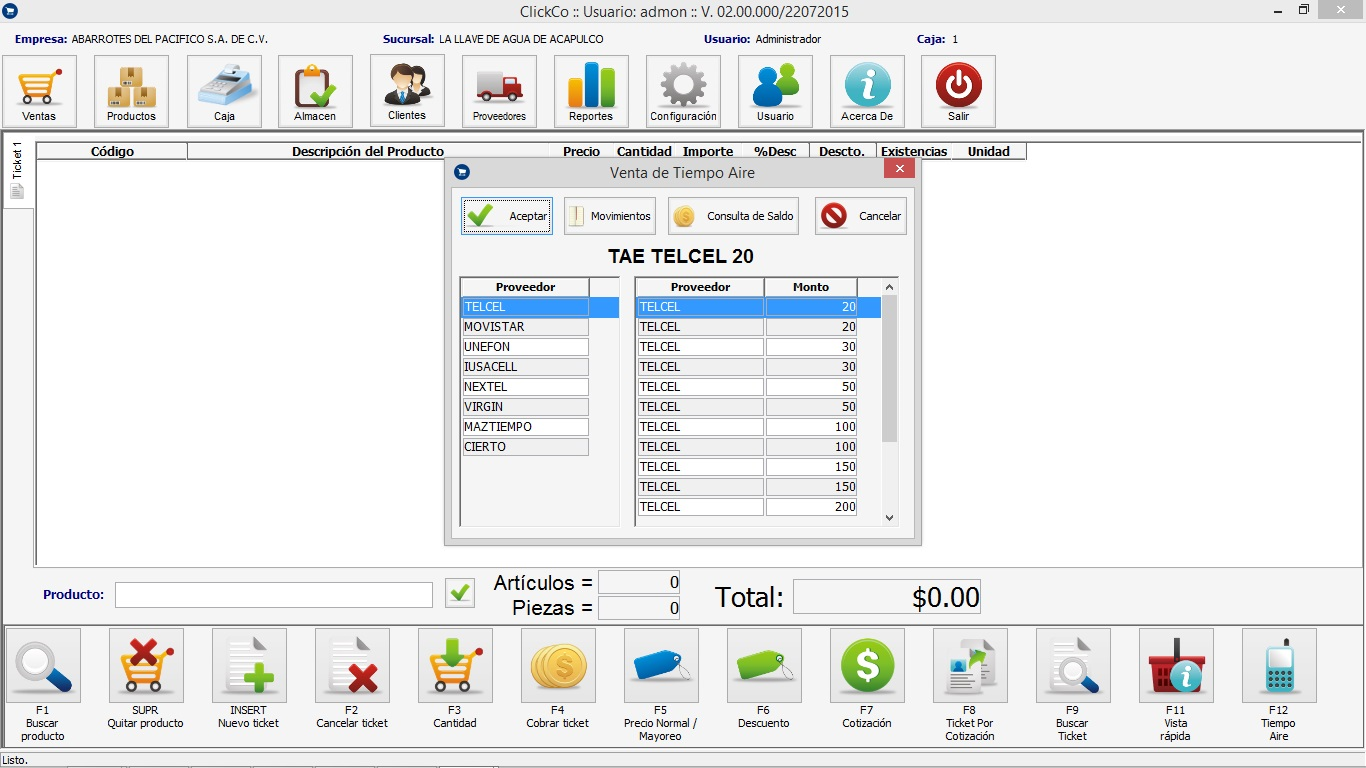This screenshot has width=1366, height=768.
Task: Click the F8 Ticket Por Cotización icon
Action: 970,665
